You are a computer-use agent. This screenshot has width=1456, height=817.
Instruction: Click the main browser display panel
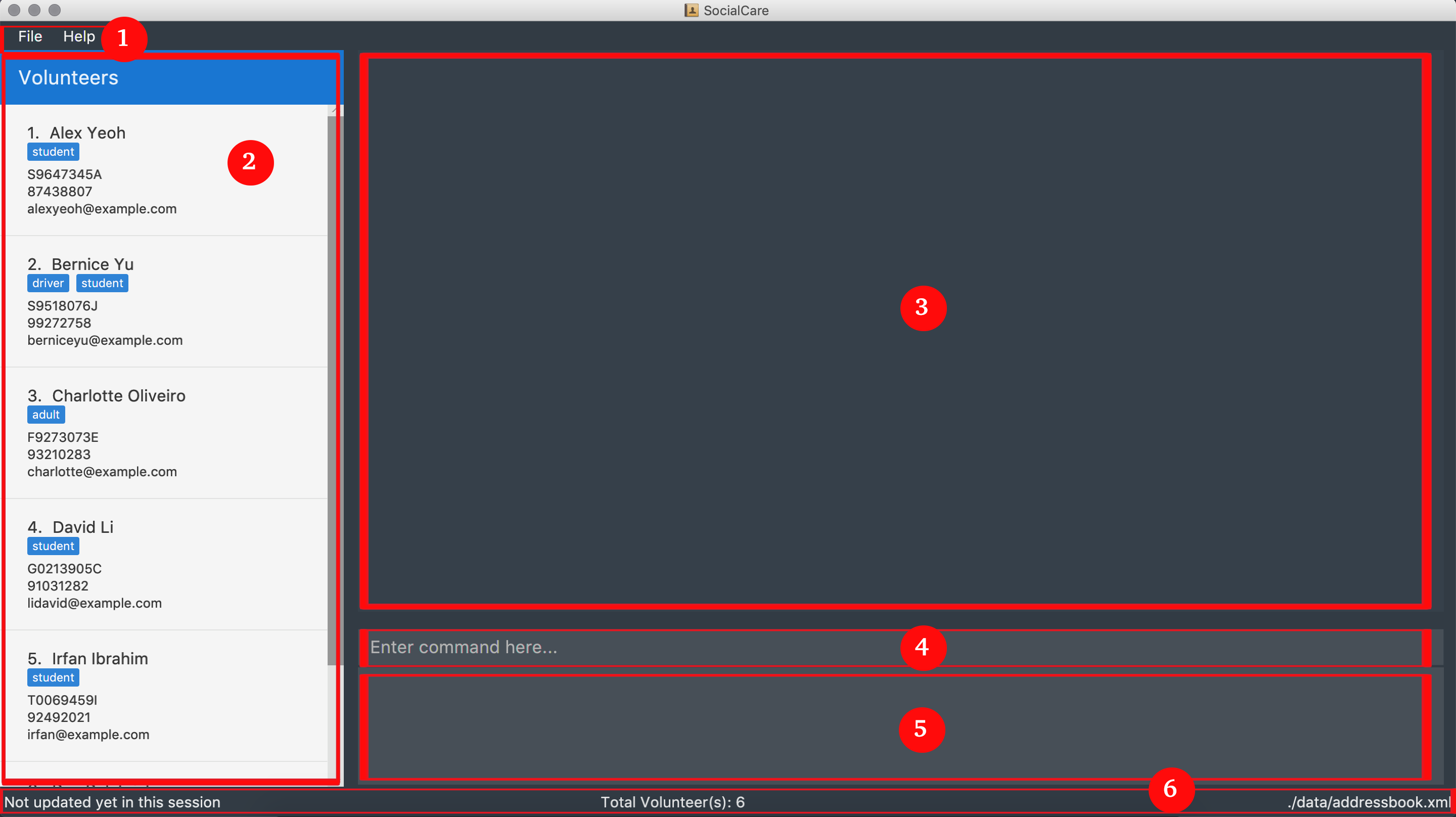click(901, 331)
